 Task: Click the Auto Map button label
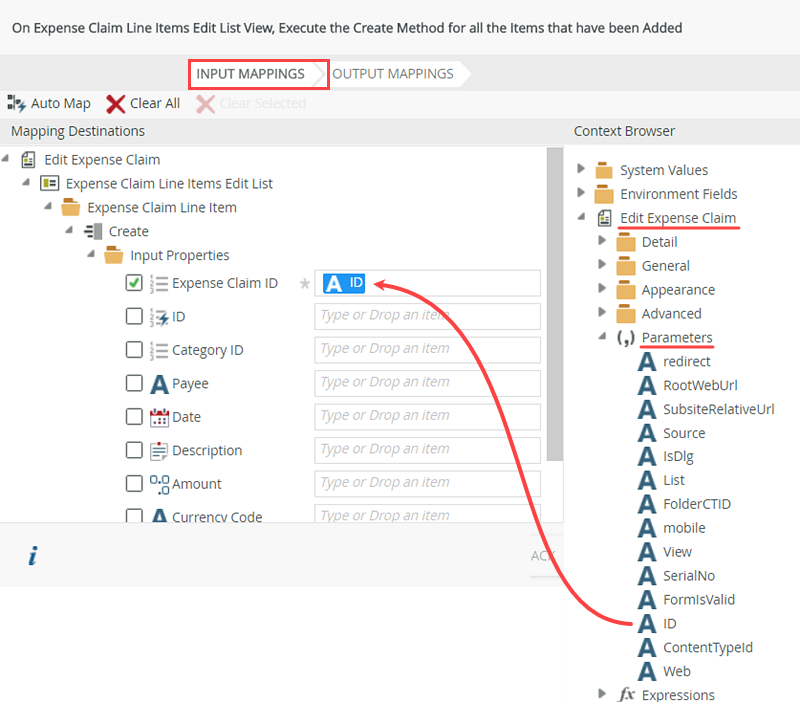(61, 103)
